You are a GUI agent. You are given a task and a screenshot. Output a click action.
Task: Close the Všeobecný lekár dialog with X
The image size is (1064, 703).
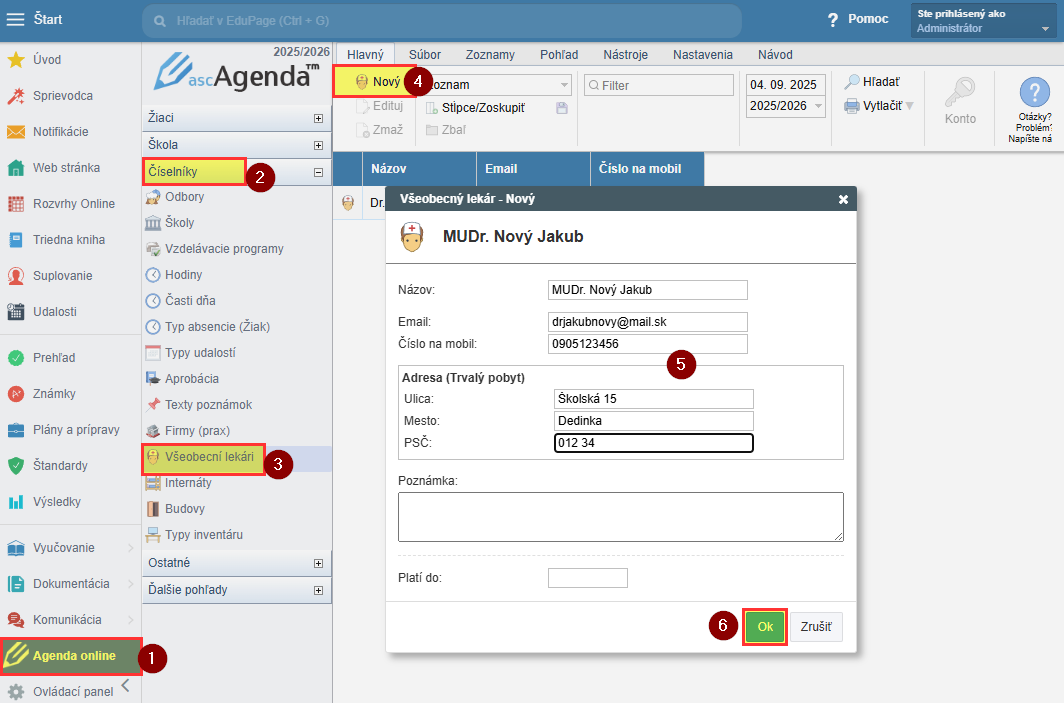[x=843, y=199]
